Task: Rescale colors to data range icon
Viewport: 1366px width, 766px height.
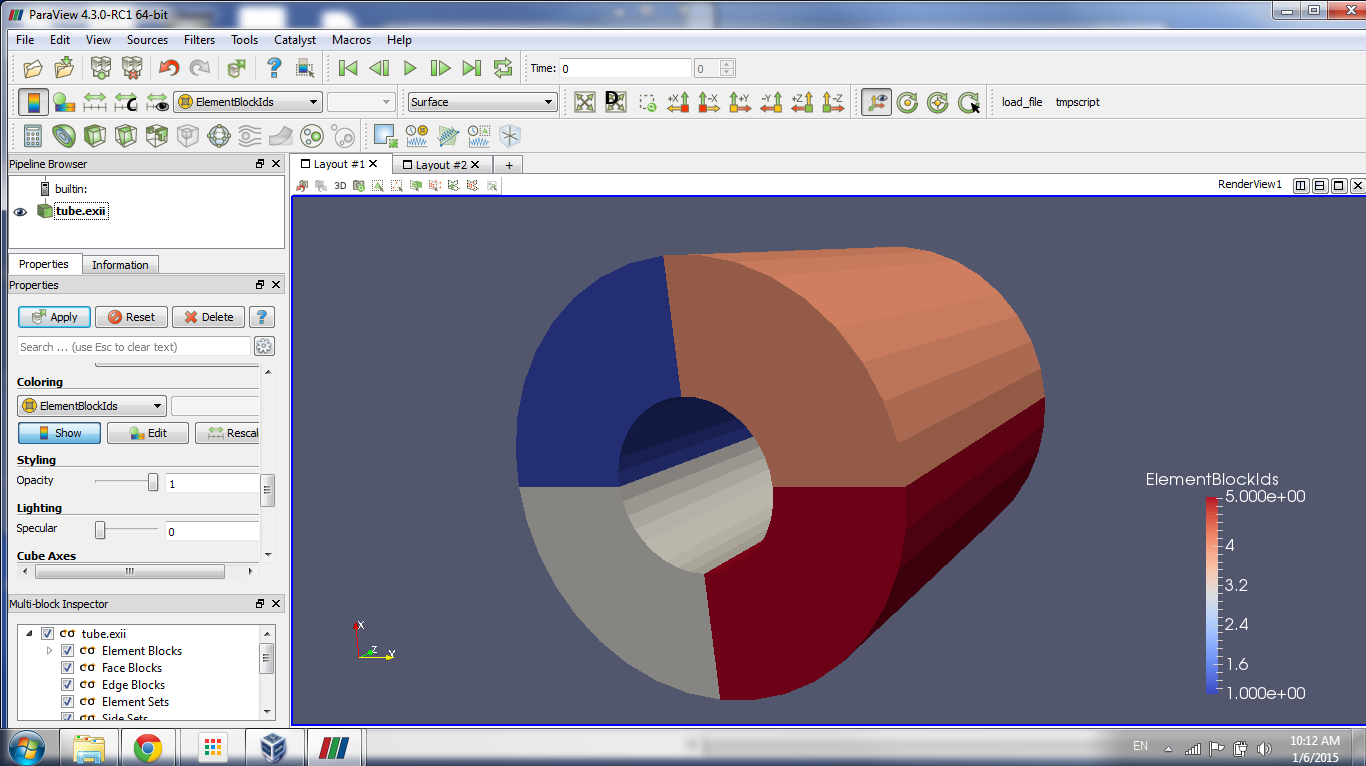Action: point(95,102)
